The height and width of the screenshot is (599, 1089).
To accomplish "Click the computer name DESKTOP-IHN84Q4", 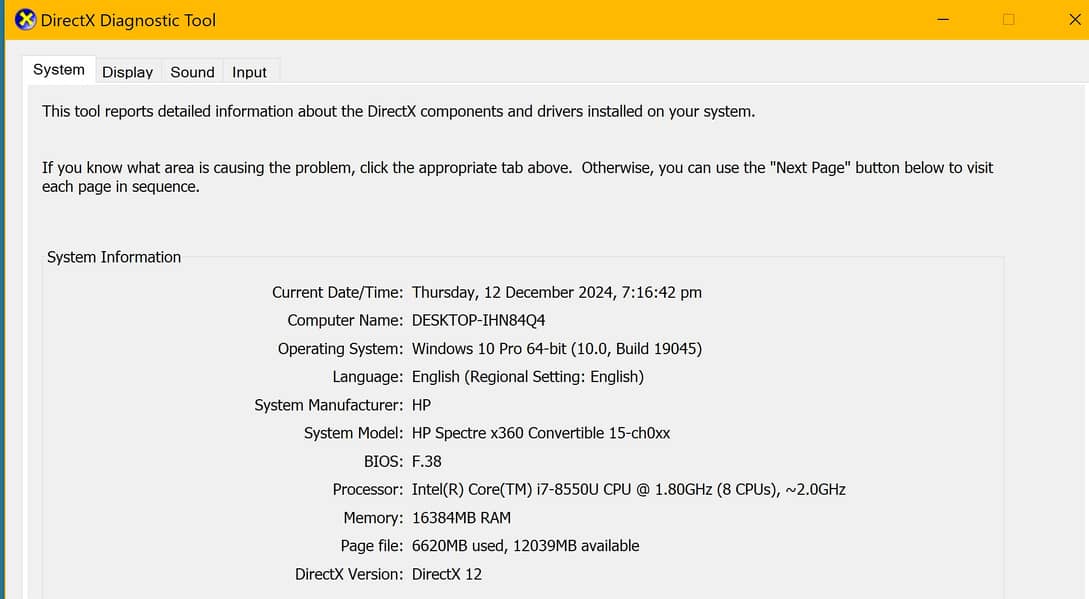I will point(478,321).
